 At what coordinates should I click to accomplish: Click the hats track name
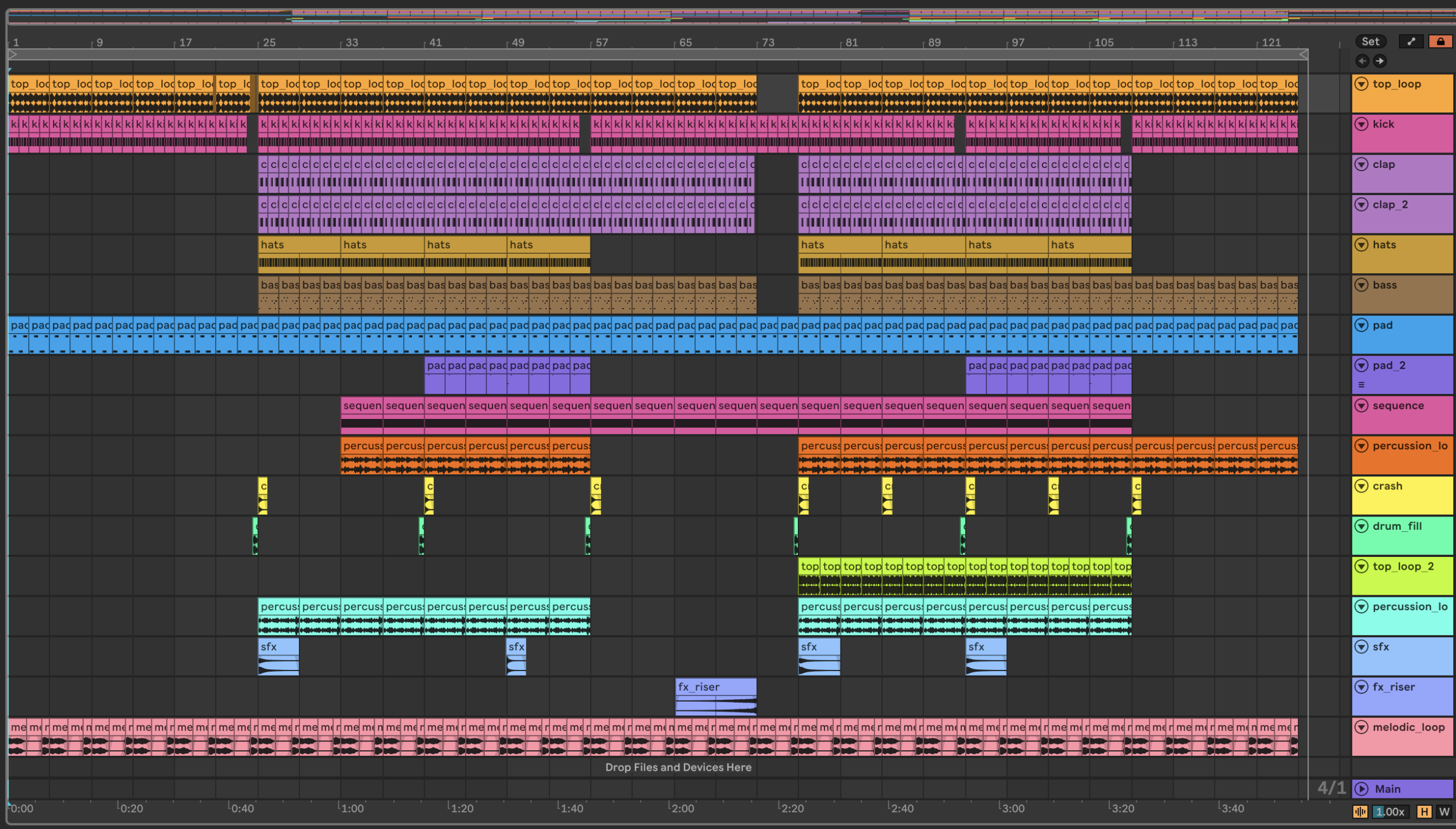point(1384,245)
